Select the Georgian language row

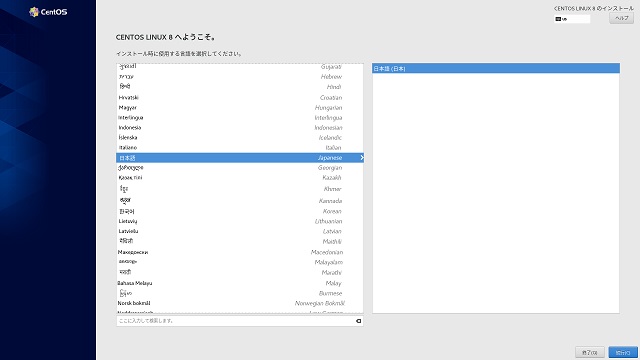240,168
